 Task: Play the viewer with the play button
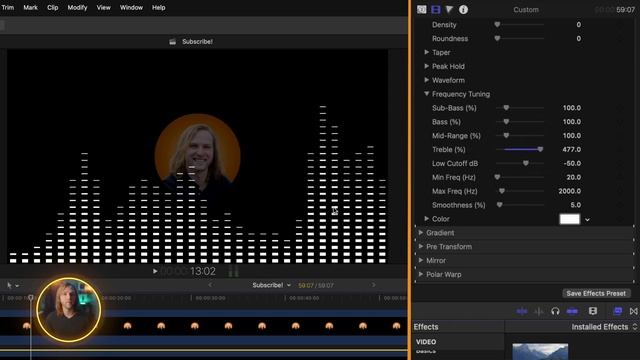click(155, 271)
